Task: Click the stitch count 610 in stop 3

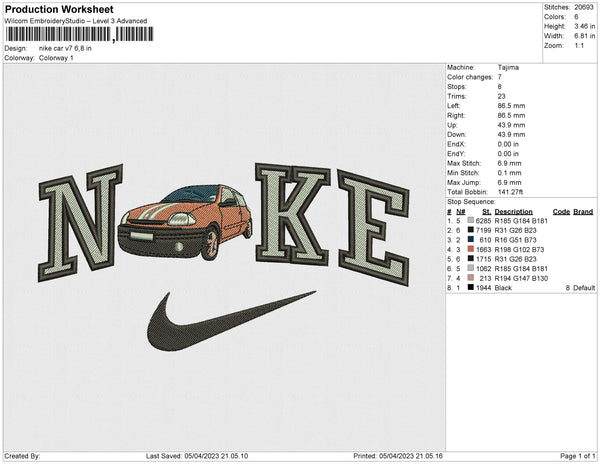Action: pyautogui.click(x=485, y=240)
